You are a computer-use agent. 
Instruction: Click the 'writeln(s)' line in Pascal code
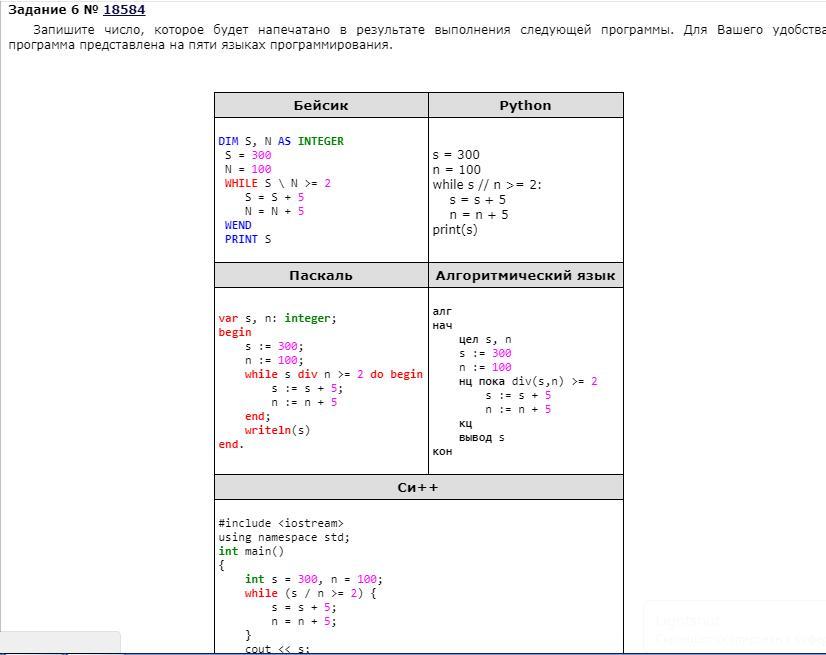[277, 431]
